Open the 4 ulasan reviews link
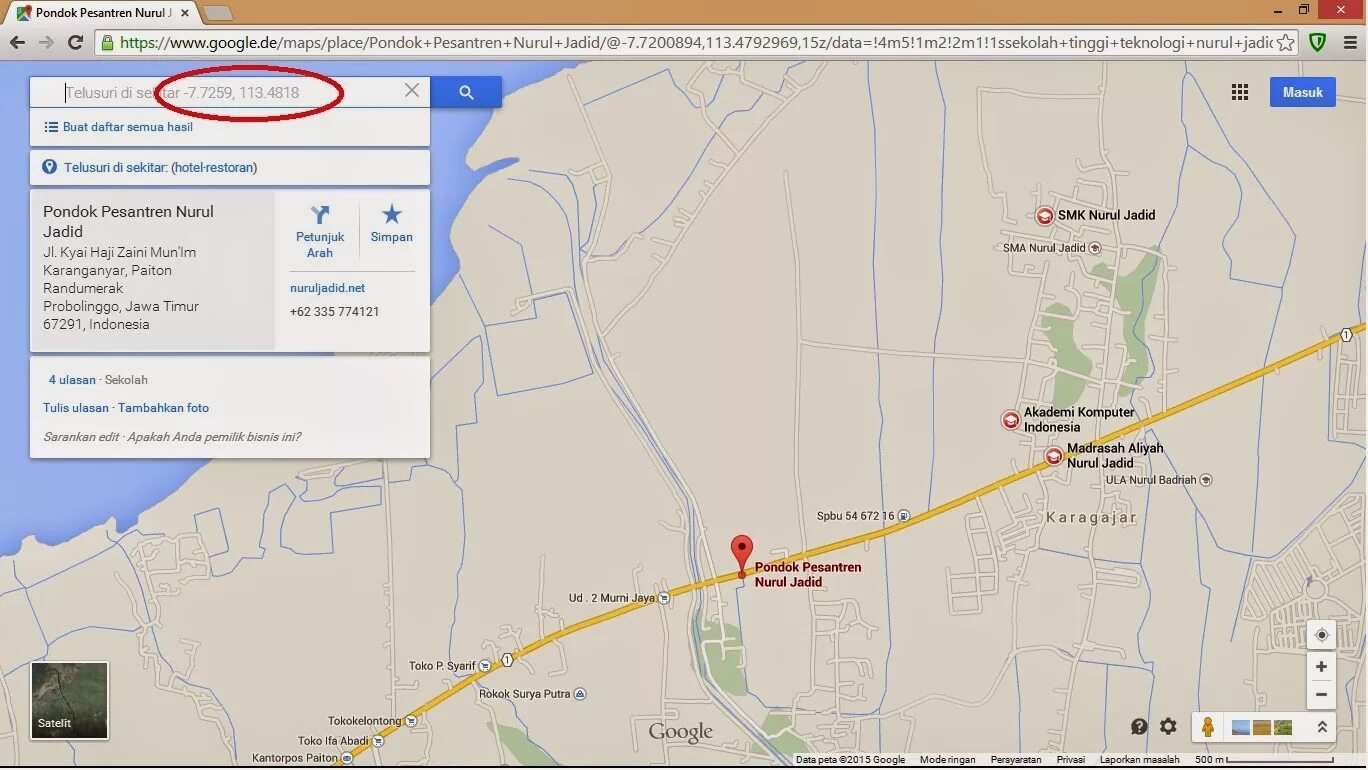Viewport: 1368px width, 770px height. (x=72, y=380)
